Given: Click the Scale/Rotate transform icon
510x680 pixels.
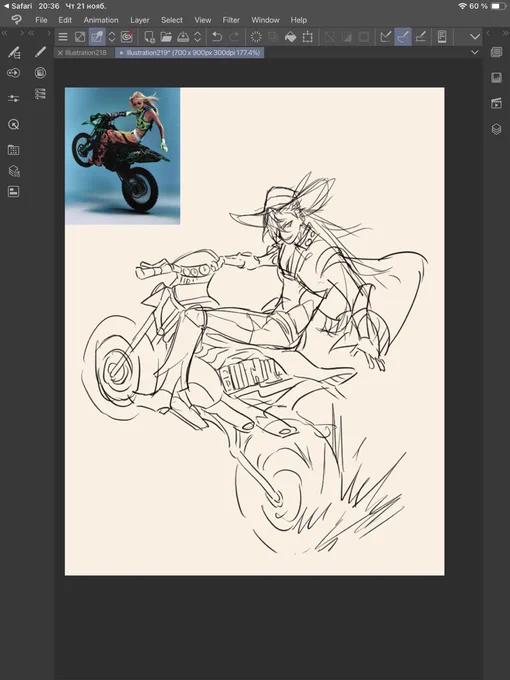Looking at the screenshot, I should pyautogui.click(x=307, y=37).
